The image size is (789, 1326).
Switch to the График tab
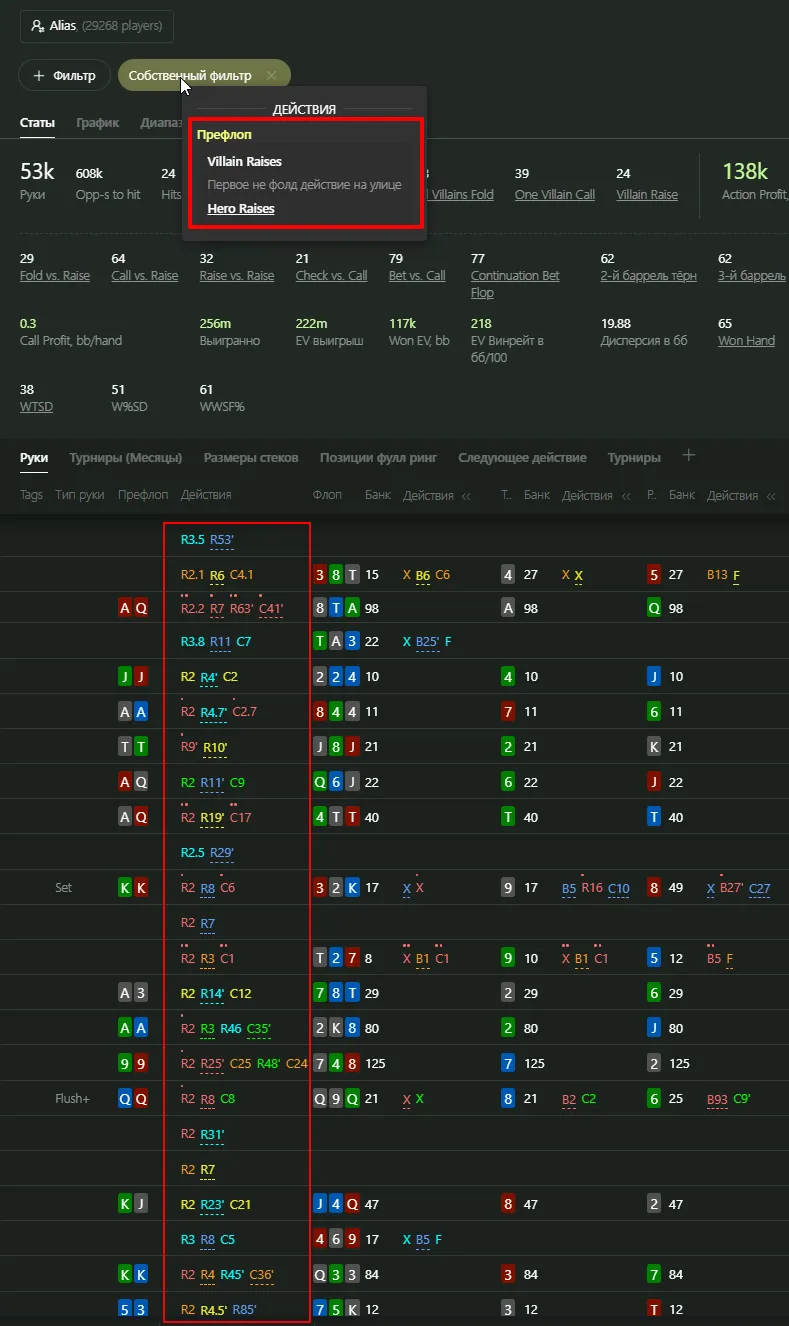coord(97,123)
